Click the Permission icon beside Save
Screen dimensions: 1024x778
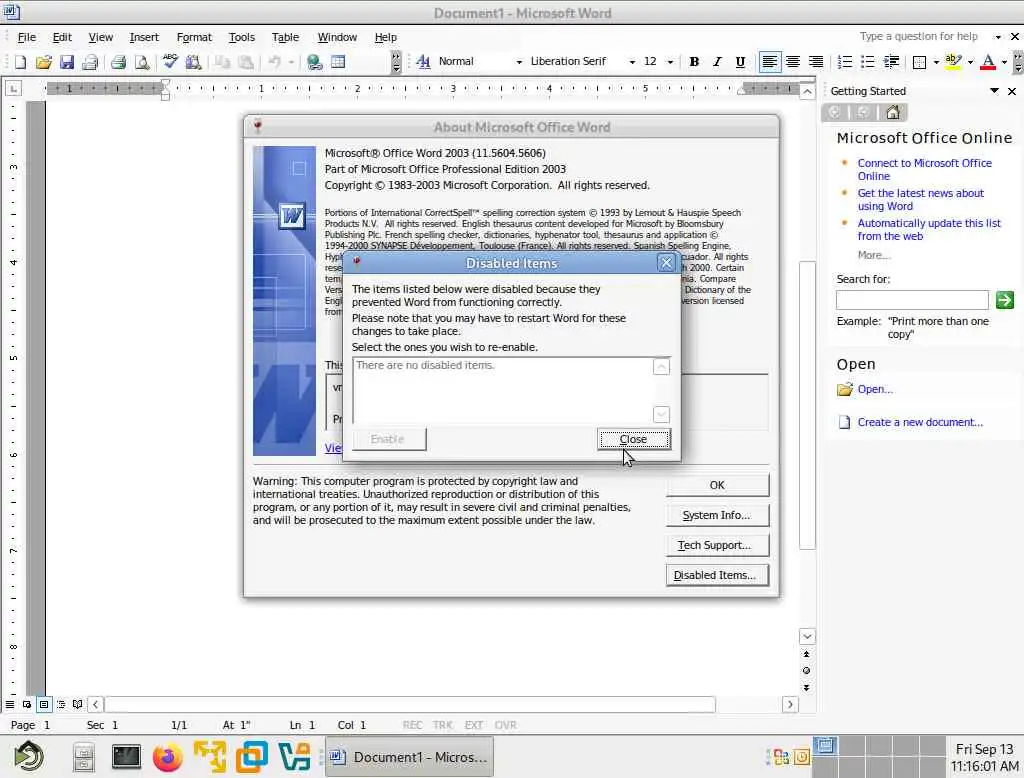pyautogui.click(x=89, y=62)
